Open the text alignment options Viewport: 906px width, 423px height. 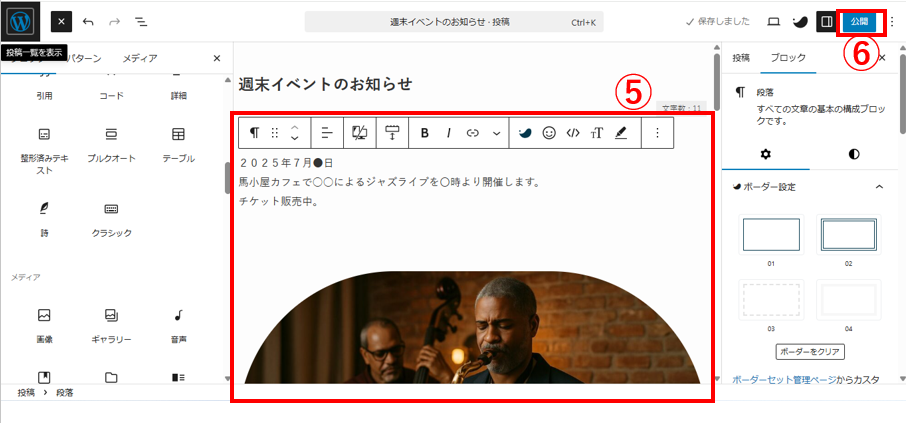pyautogui.click(x=327, y=133)
